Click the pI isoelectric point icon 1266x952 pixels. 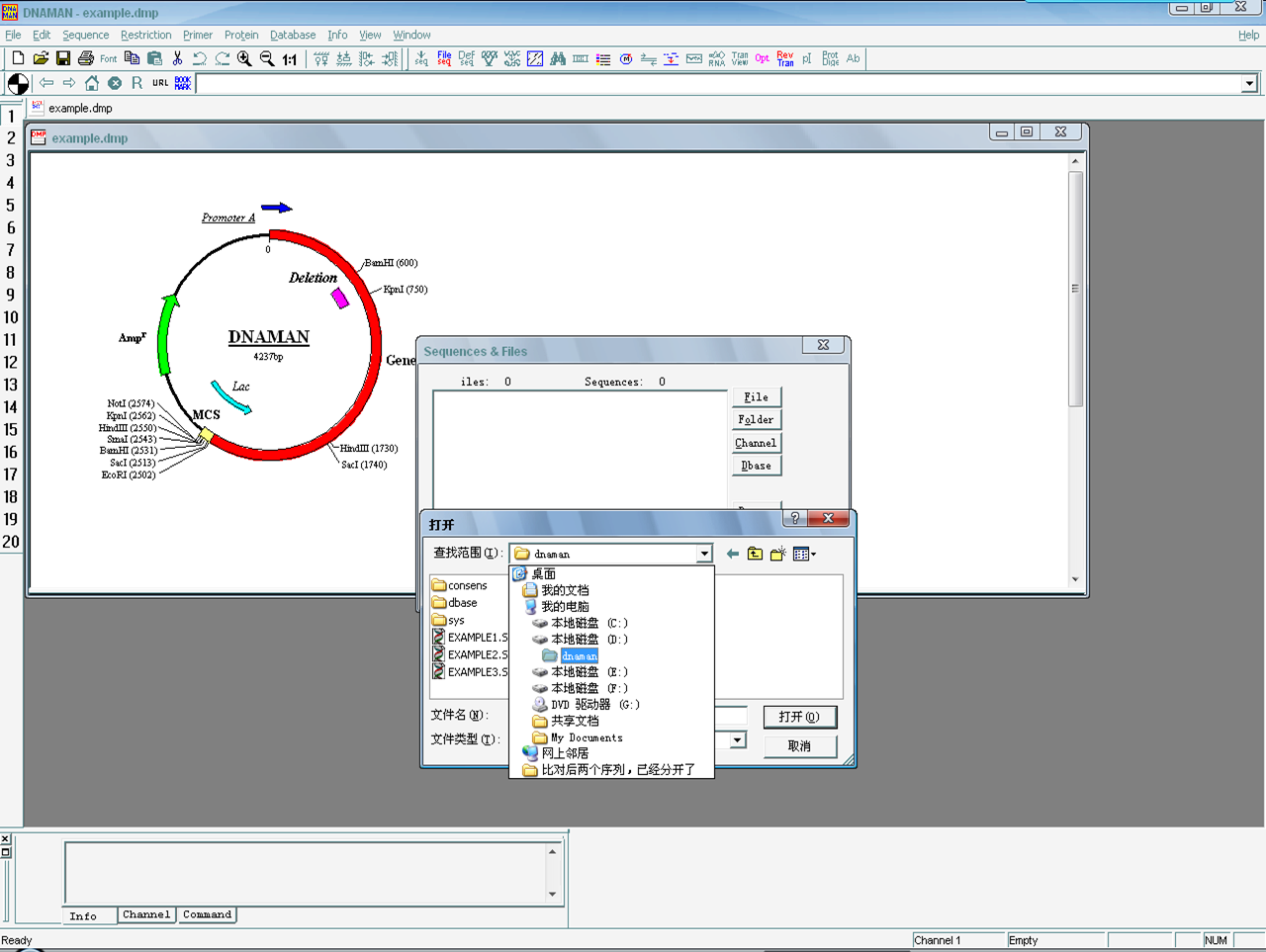click(807, 58)
